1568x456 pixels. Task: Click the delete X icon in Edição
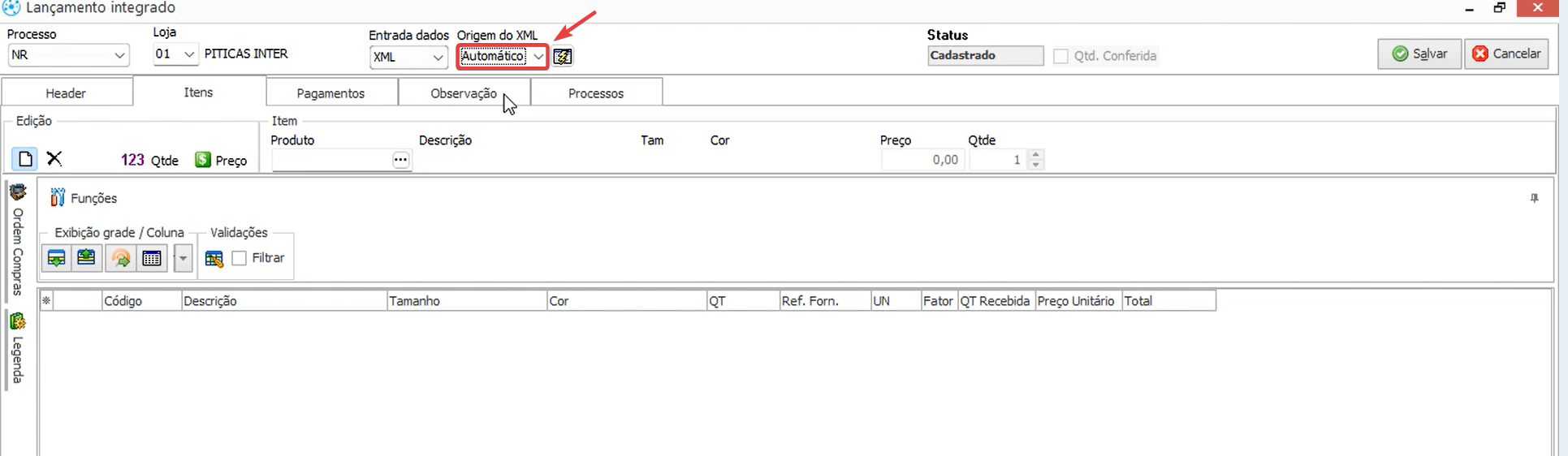pos(54,159)
